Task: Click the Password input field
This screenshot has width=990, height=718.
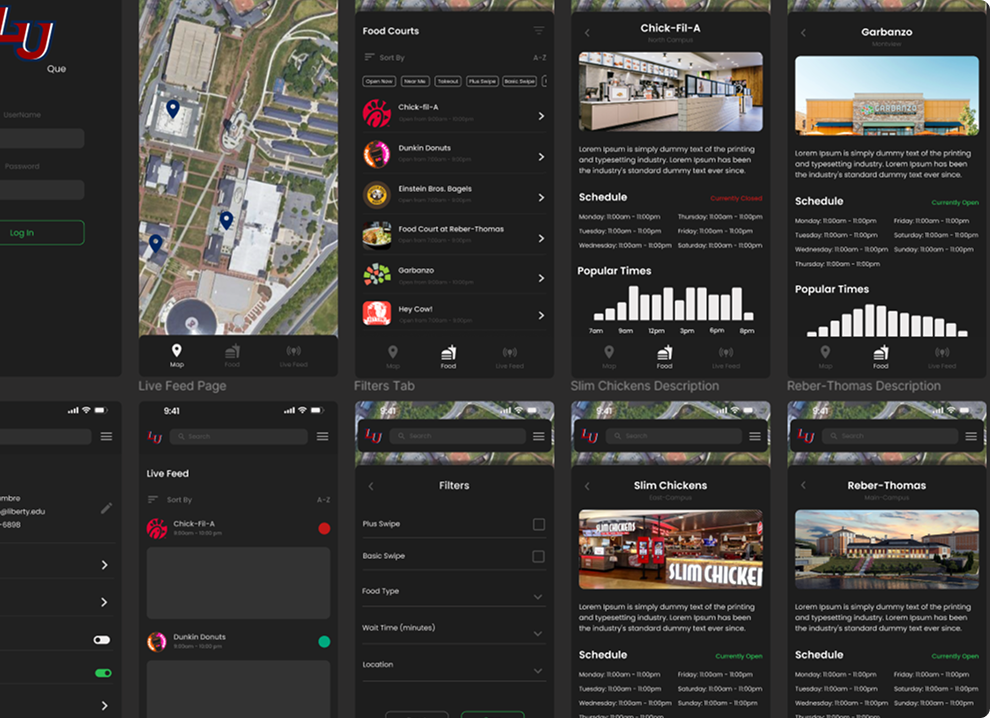Action: 42,189
